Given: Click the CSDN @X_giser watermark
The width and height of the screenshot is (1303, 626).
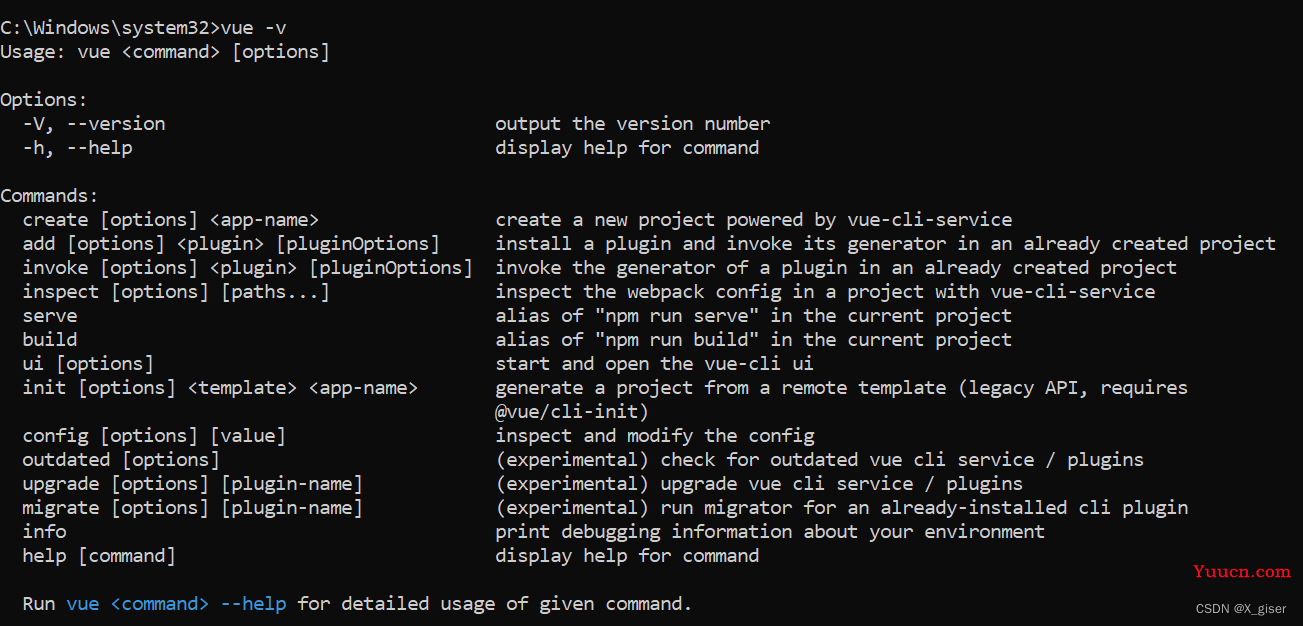Looking at the screenshot, I should click(x=1241, y=608).
